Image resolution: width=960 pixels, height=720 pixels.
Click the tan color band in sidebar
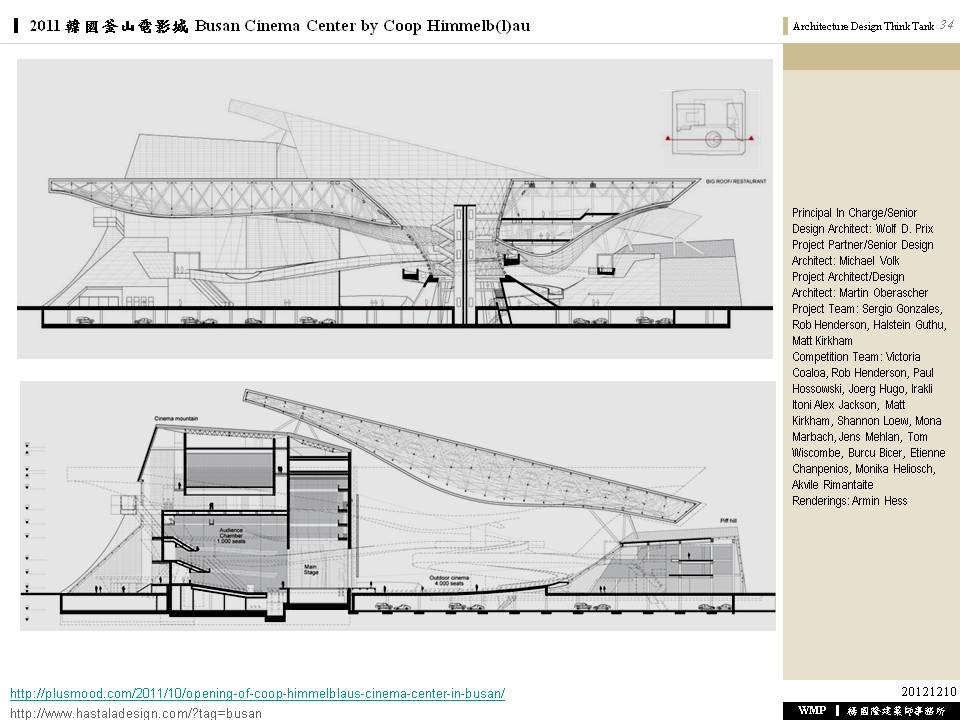point(871,56)
